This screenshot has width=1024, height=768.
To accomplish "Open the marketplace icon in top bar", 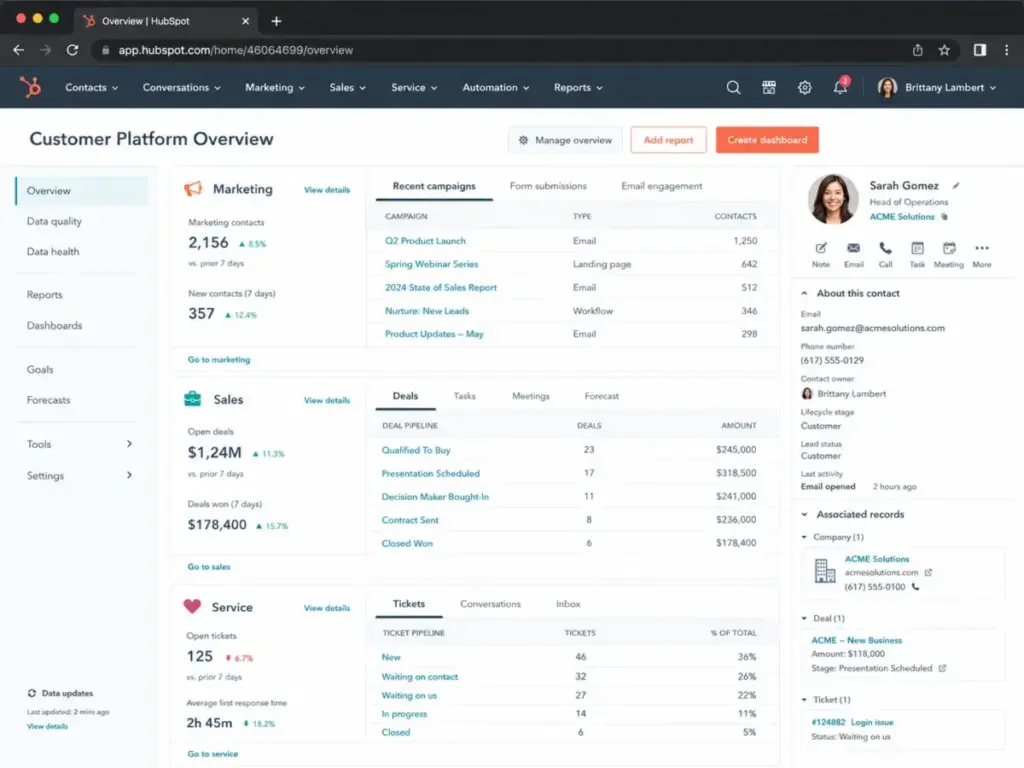I will pos(769,88).
